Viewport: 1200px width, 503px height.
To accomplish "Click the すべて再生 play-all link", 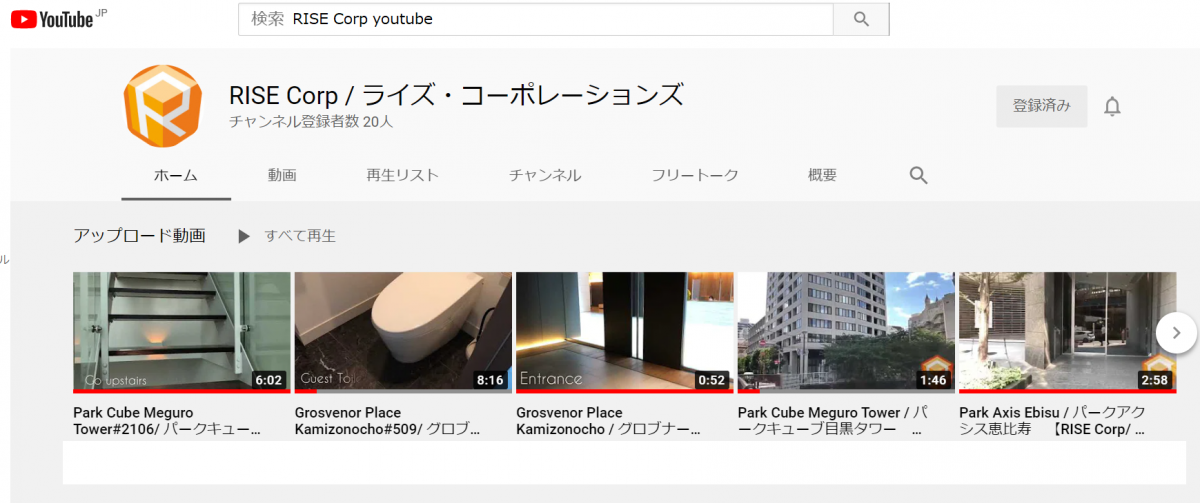I will tap(300, 236).
